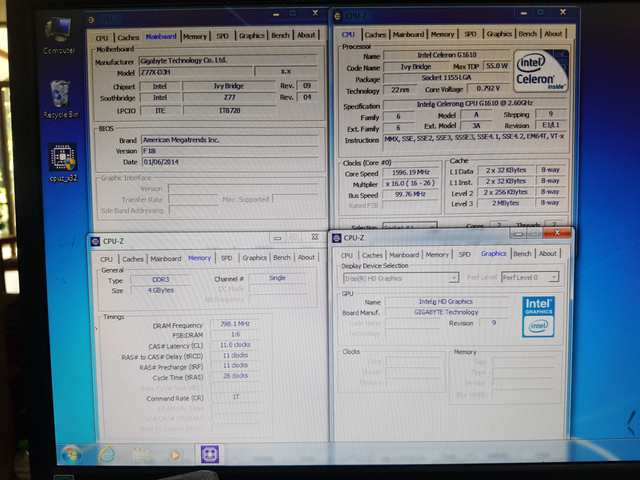The image size is (640, 480).
Task: Open Bench tab in the Intel HD Graphics window
Action: pos(522,253)
